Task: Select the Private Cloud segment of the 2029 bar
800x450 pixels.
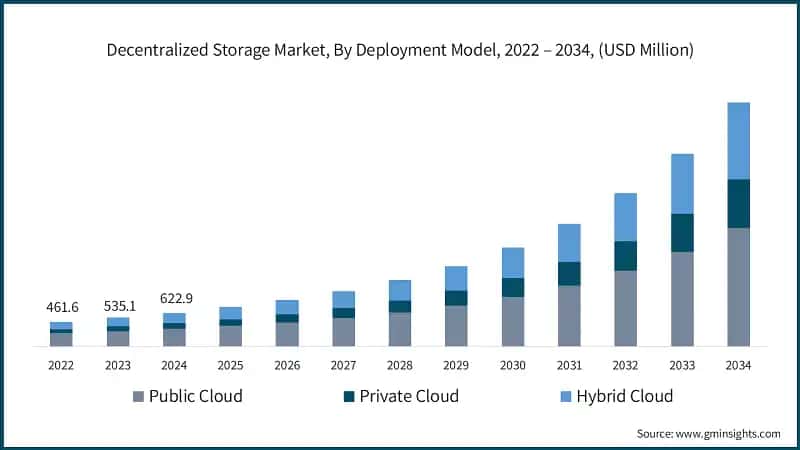Action: [456, 298]
